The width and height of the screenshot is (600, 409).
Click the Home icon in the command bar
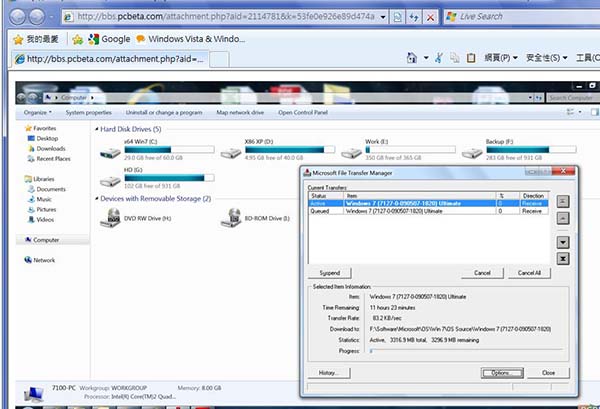tap(412, 58)
